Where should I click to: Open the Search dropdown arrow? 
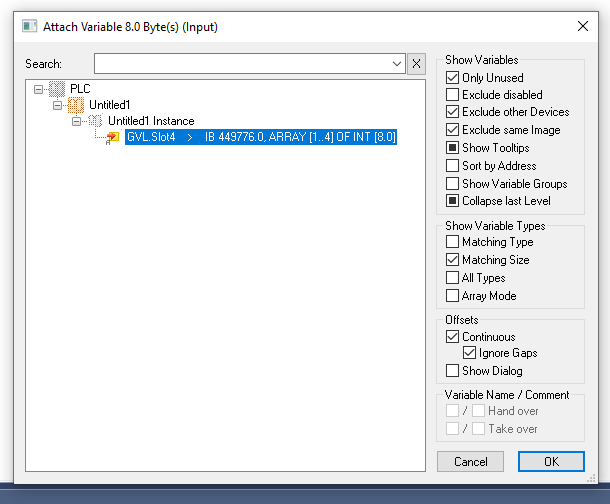pos(397,64)
